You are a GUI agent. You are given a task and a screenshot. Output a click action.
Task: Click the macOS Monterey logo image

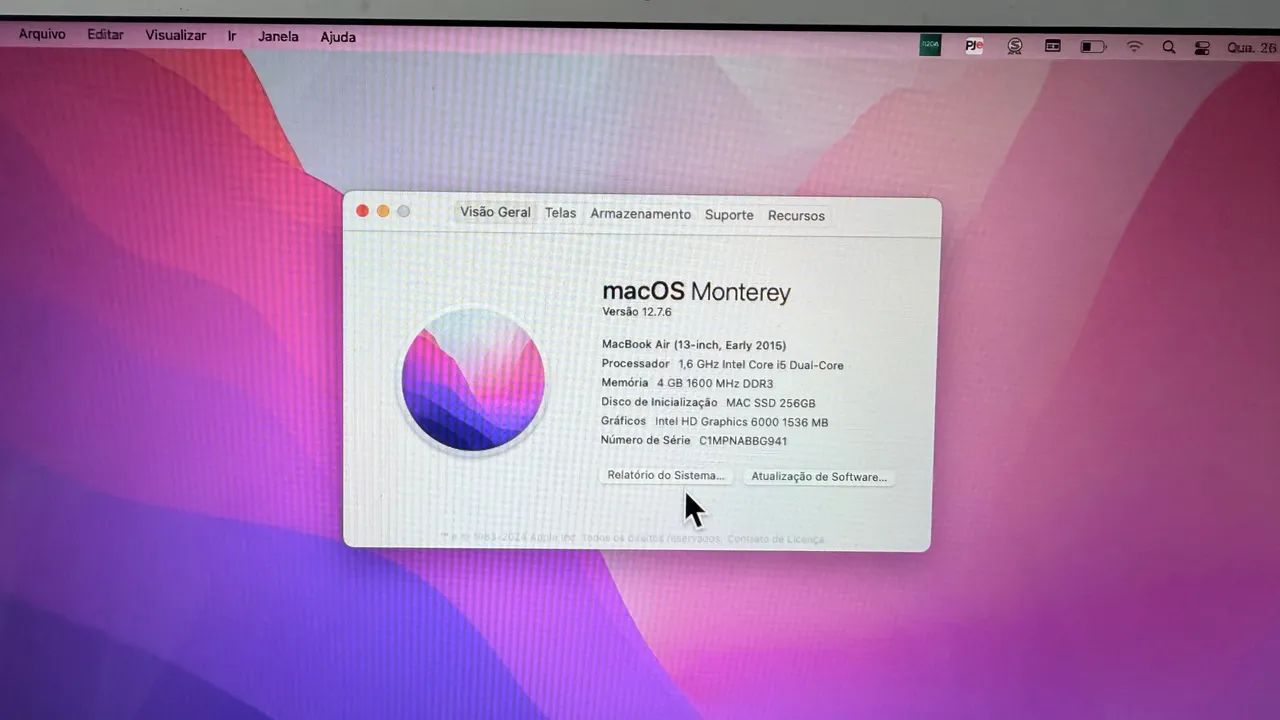473,380
